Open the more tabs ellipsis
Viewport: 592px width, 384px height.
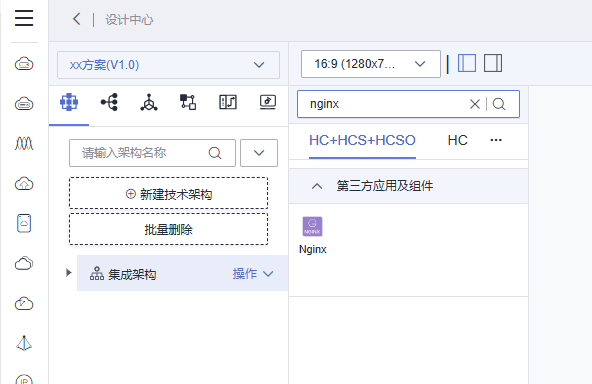(496, 140)
